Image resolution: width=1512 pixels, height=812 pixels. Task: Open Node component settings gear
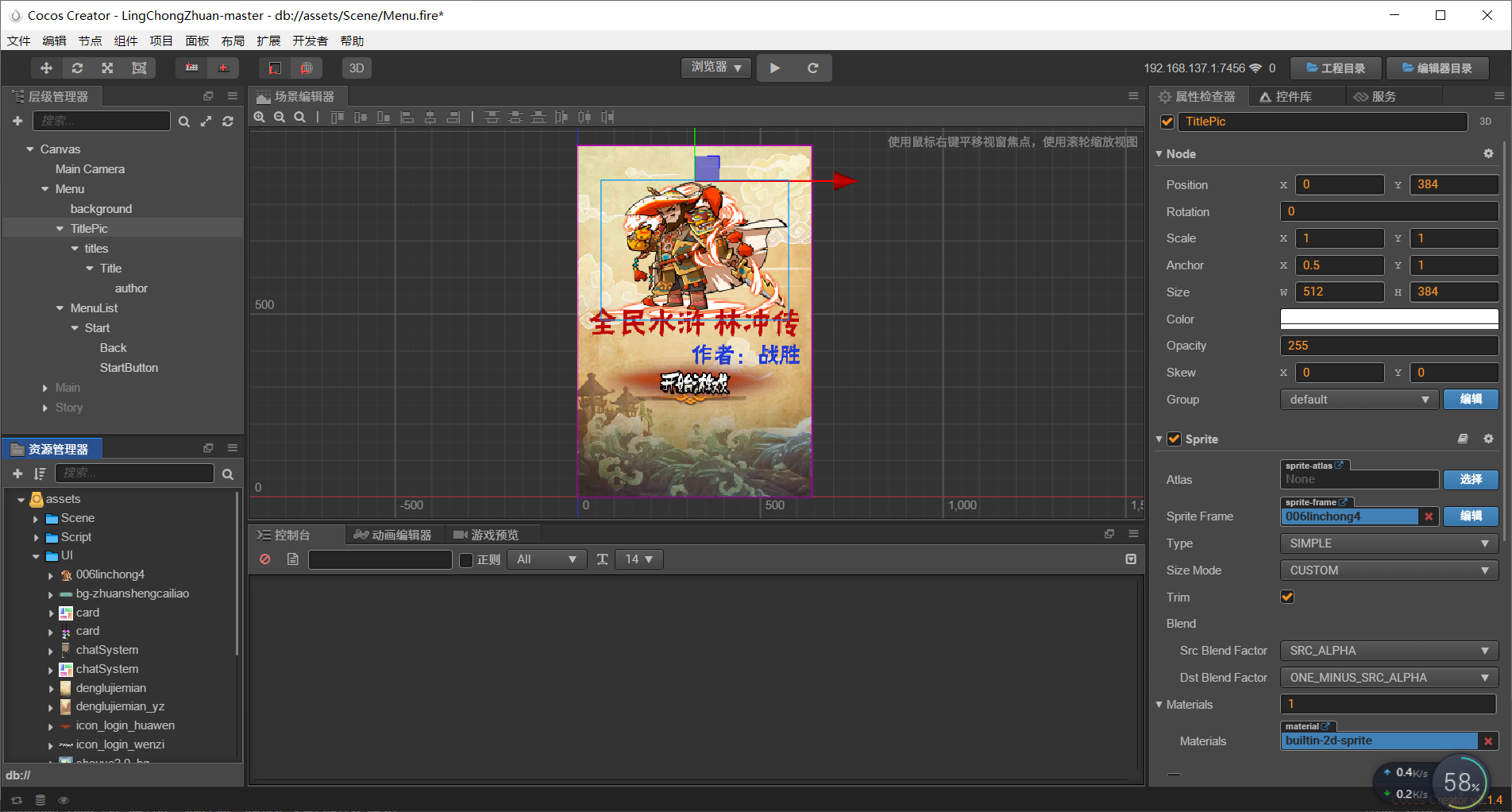point(1488,153)
